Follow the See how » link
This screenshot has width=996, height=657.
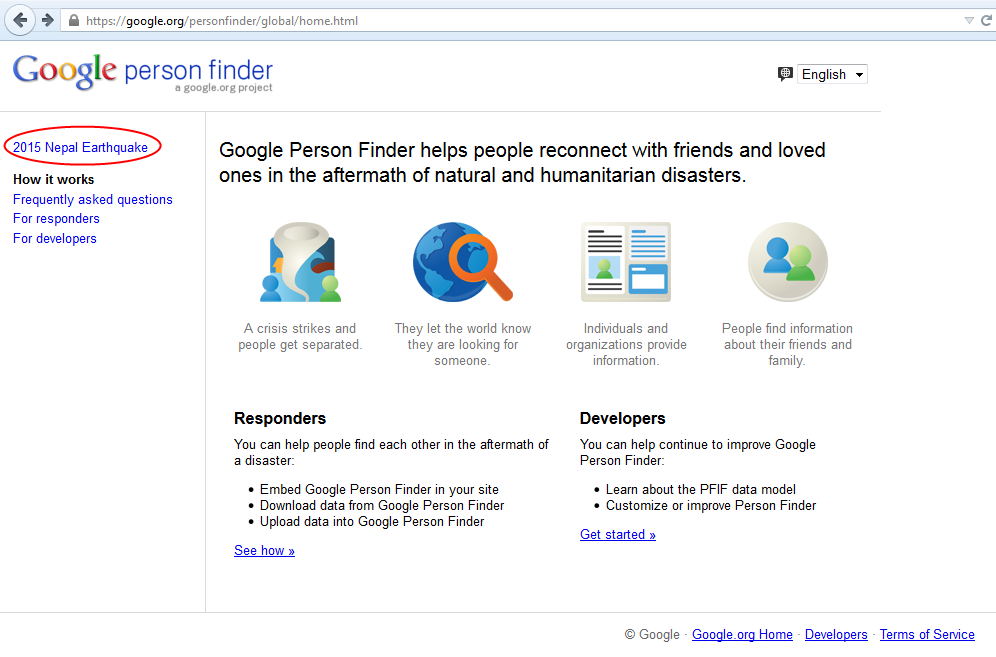pos(264,551)
